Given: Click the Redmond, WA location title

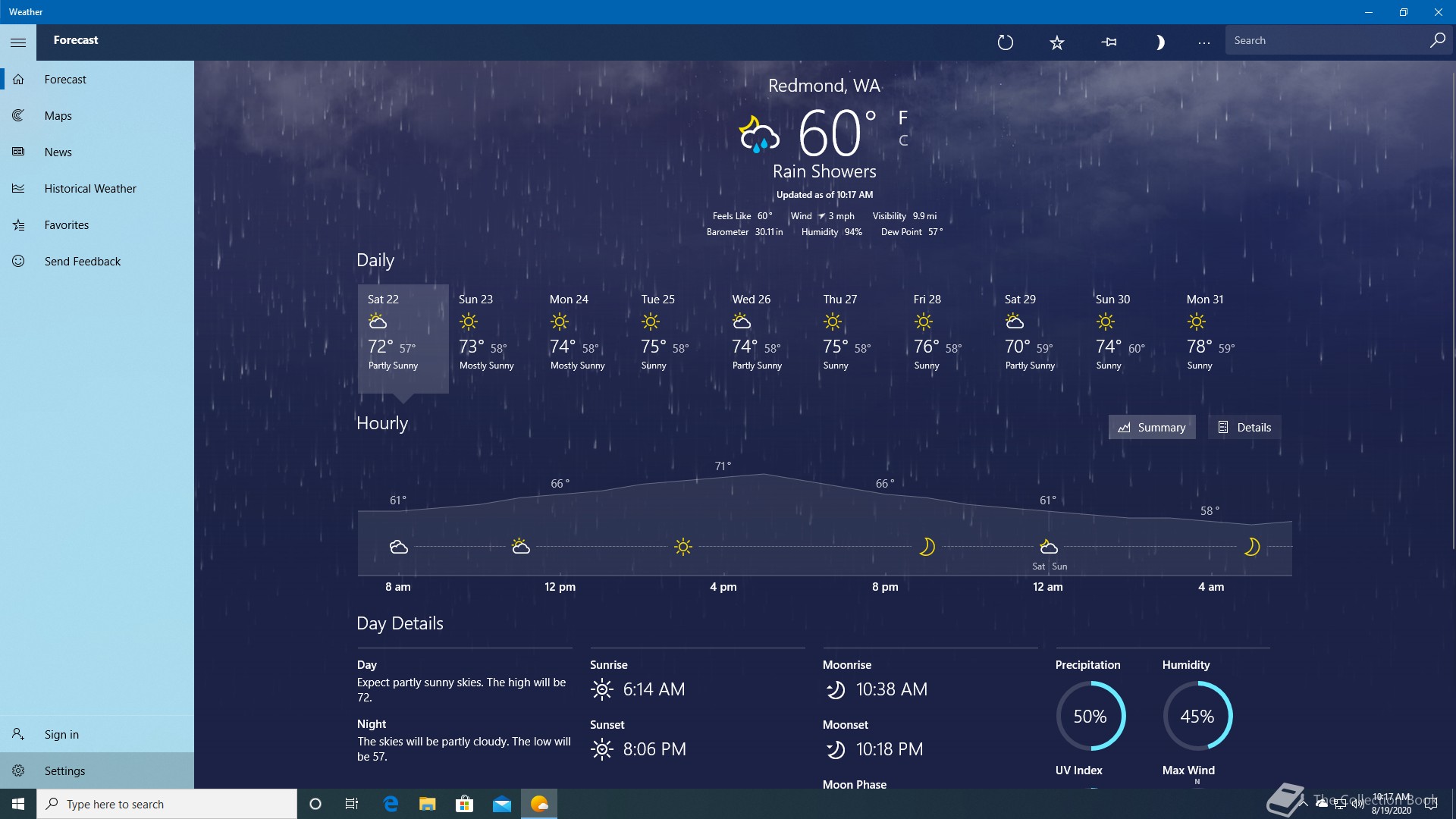Looking at the screenshot, I should click(824, 86).
